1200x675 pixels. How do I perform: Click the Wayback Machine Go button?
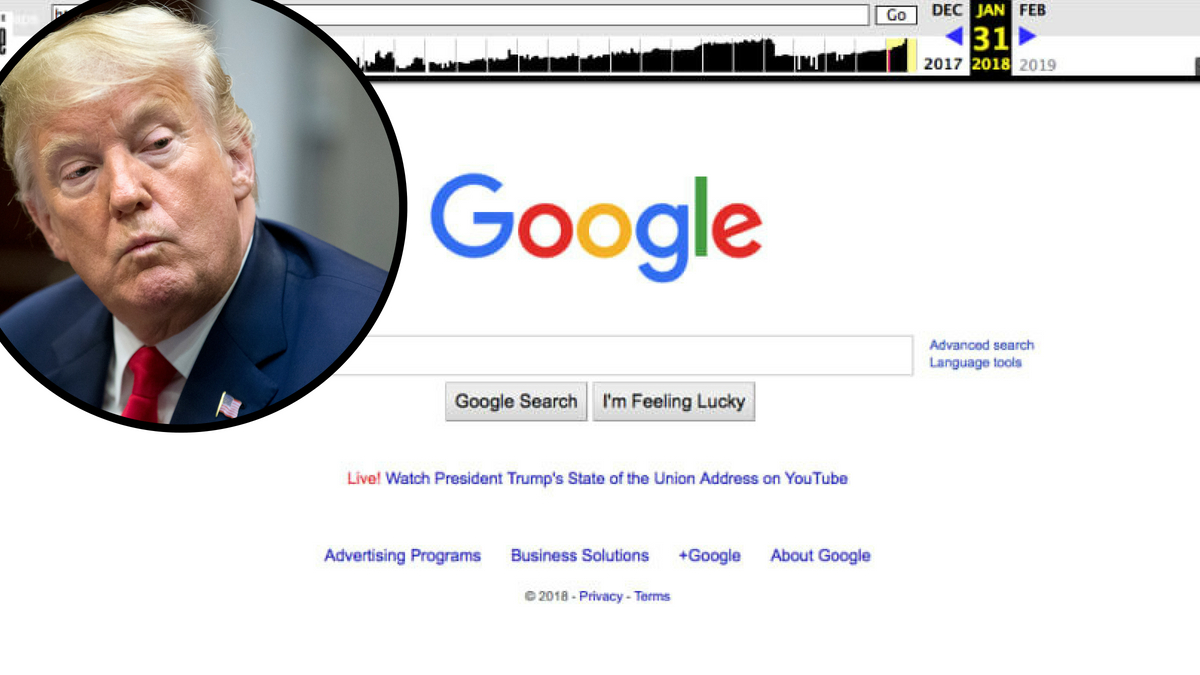(896, 15)
